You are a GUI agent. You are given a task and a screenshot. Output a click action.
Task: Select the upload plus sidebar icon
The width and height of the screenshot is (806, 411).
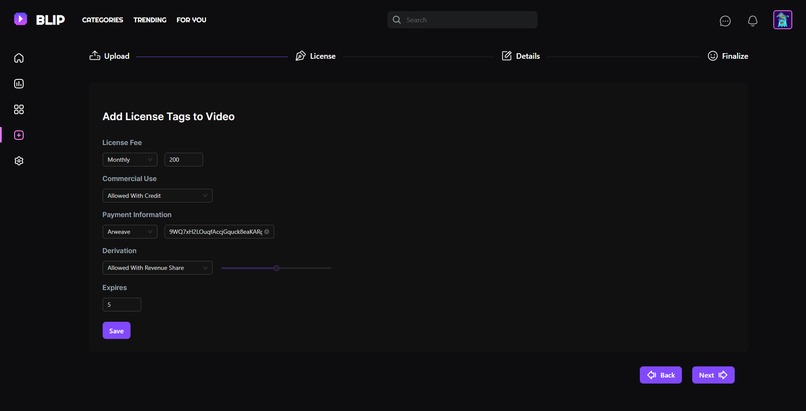click(x=19, y=135)
